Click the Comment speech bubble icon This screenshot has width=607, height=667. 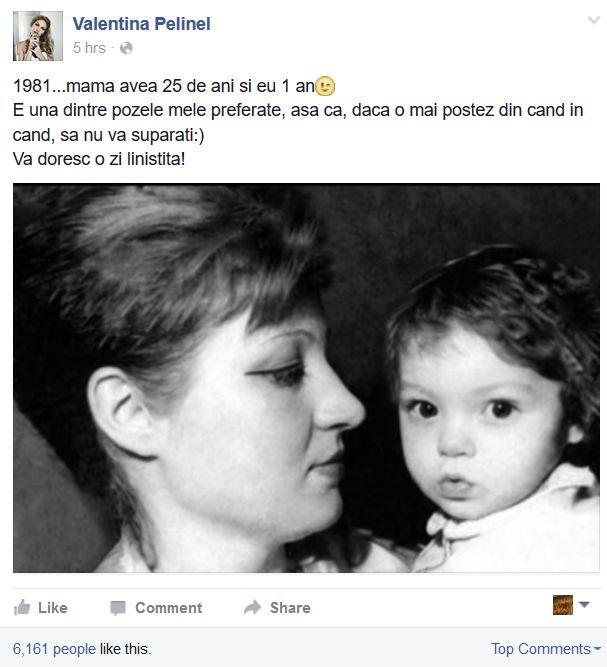coord(118,608)
